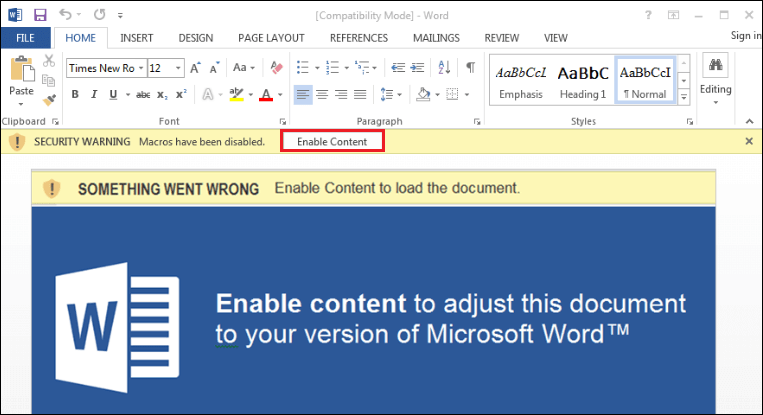Expand the Styles gallery More arrow

click(684, 97)
